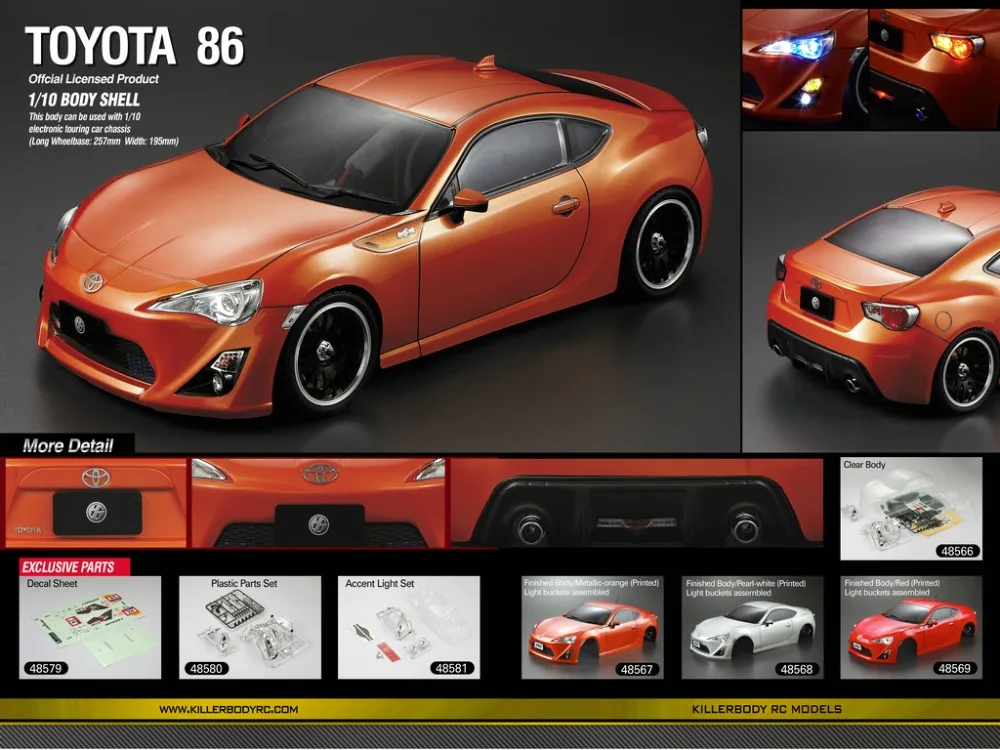The width and height of the screenshot is (1000, 750).
Task: Click the Offcial Licensed Product text
Action: click(x=93, y=79)
